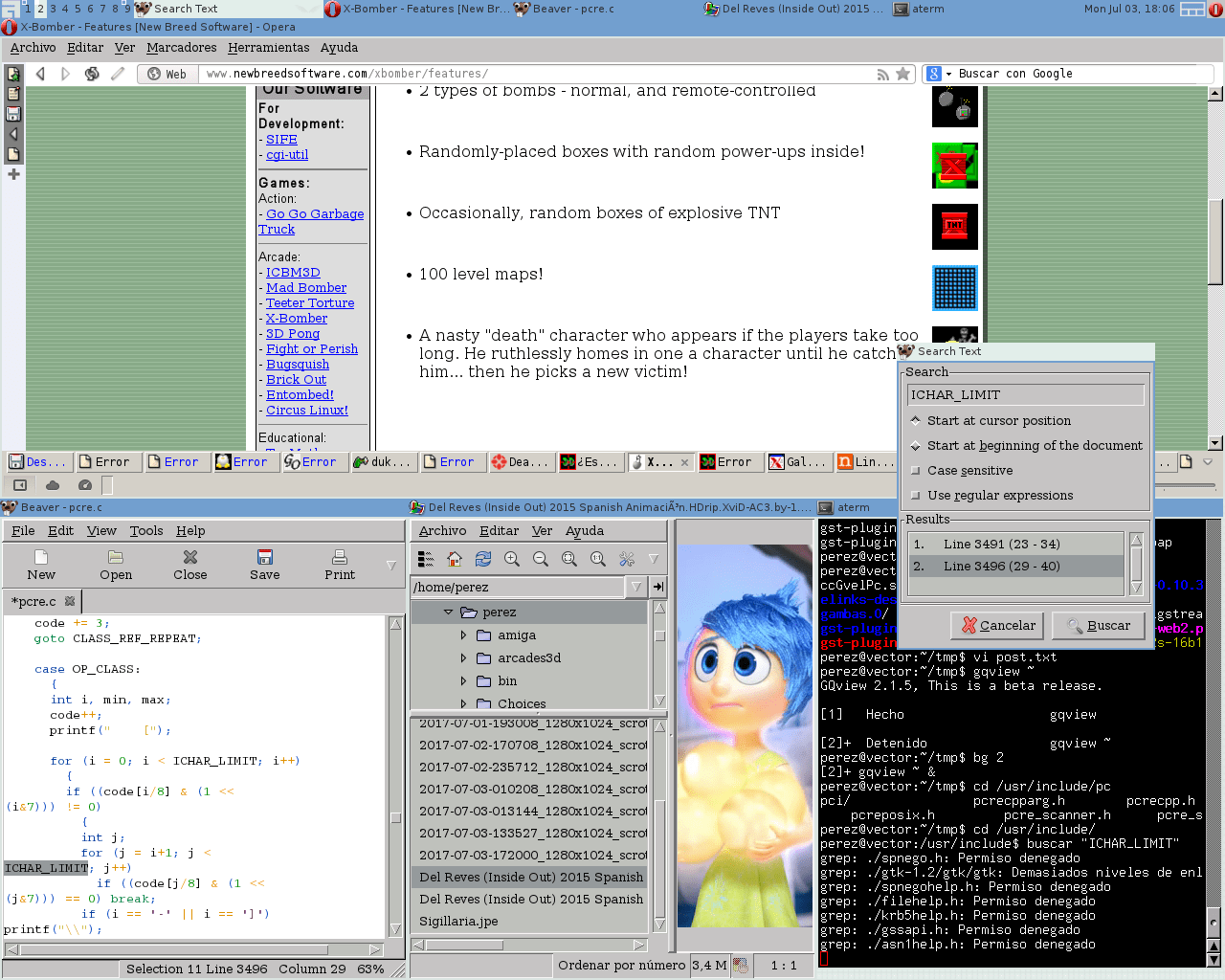Switch to the Gal... tab in Opera
The height and width of the screenshot is (980, 1225).
pyautogui.click(x=797, y=462)
